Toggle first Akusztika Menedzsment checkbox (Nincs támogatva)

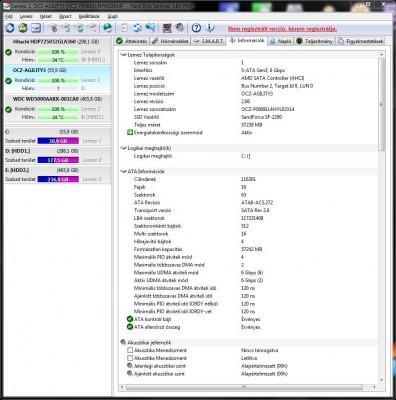(130, 350)
